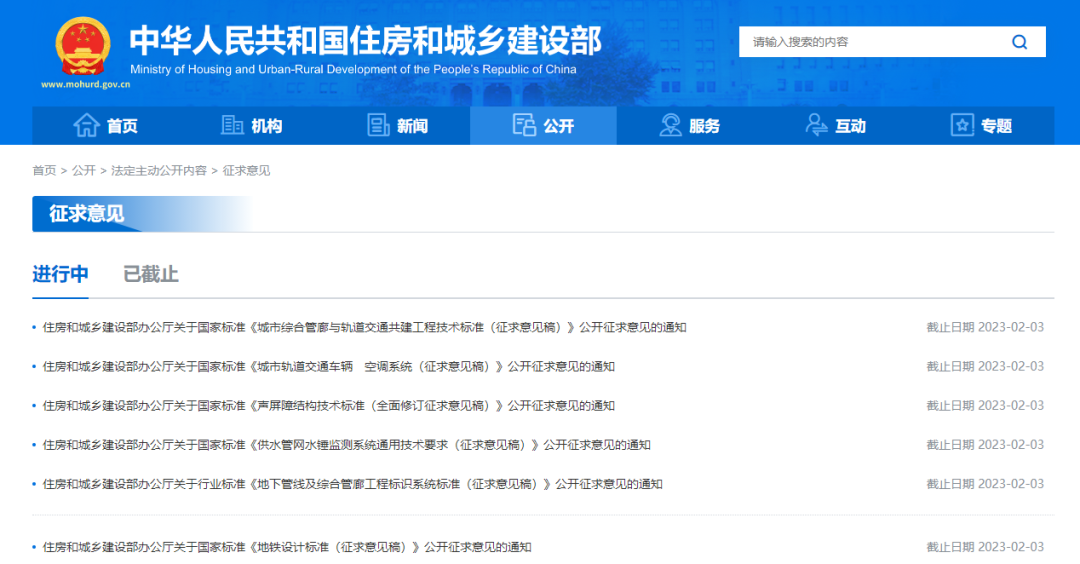This screenshot has height=564, width=1080.
Task: Open the 供水管网水锤监测系统通用技术要求 notice
Action: (346, 445)
